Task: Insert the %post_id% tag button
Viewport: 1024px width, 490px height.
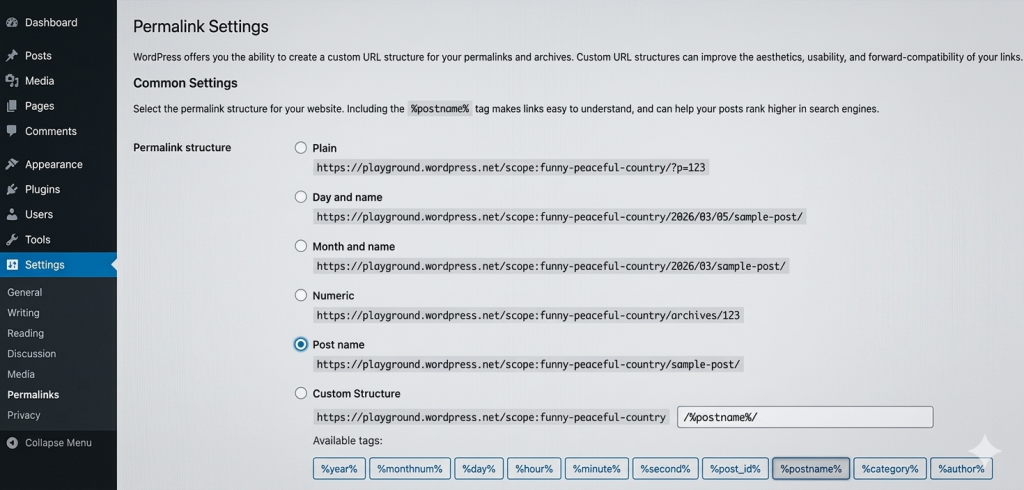Action: [735, 468]
